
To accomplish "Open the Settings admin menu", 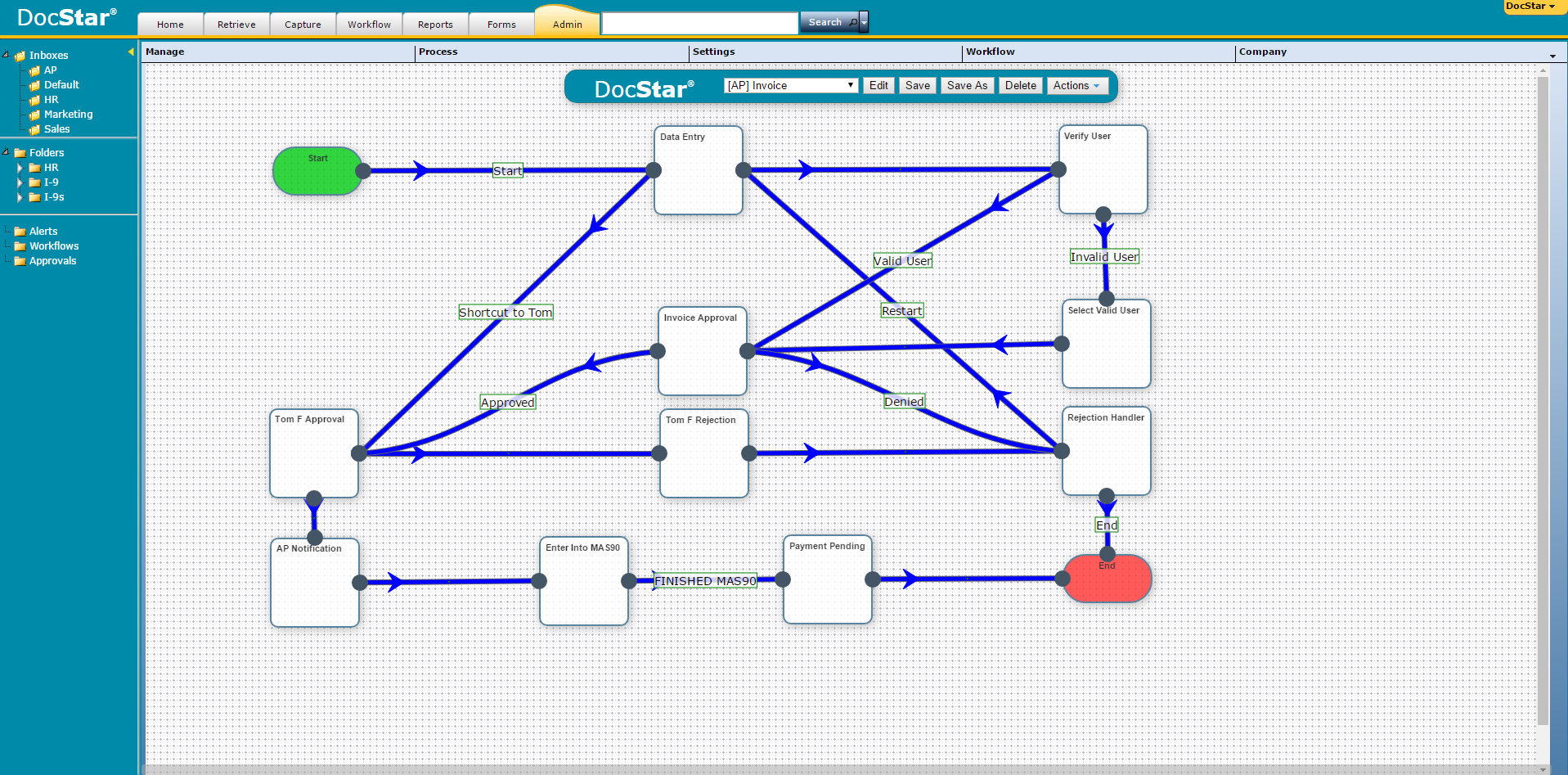I will tap(713, 52).
